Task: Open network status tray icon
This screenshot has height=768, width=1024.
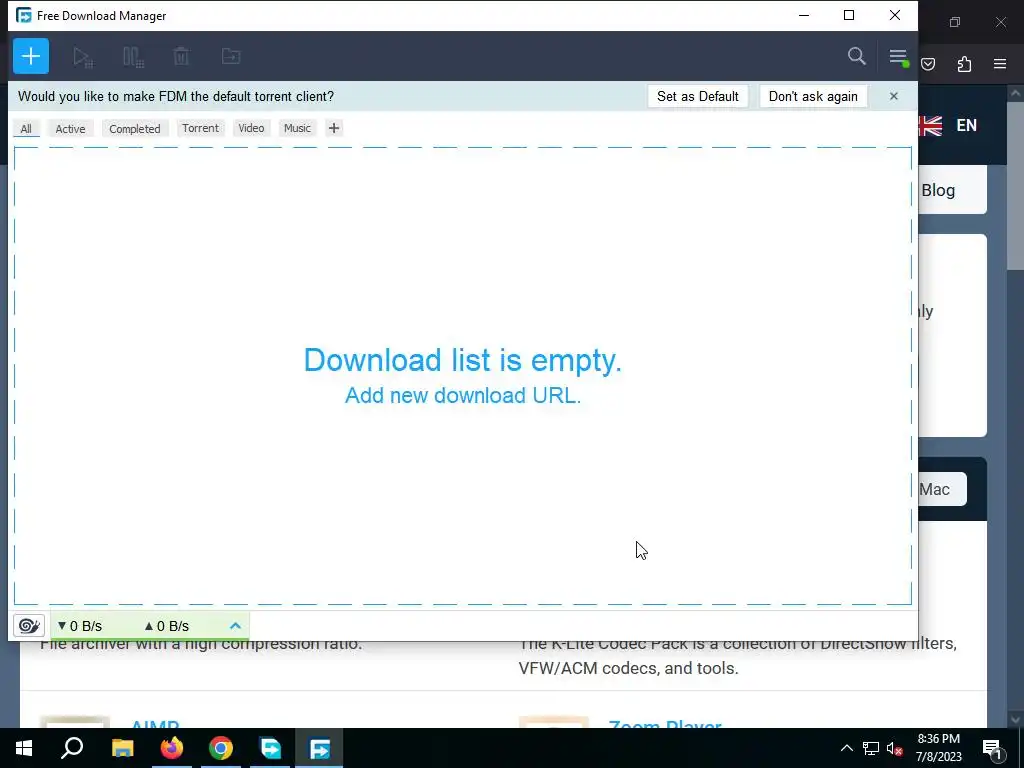Action: (871, 748)
